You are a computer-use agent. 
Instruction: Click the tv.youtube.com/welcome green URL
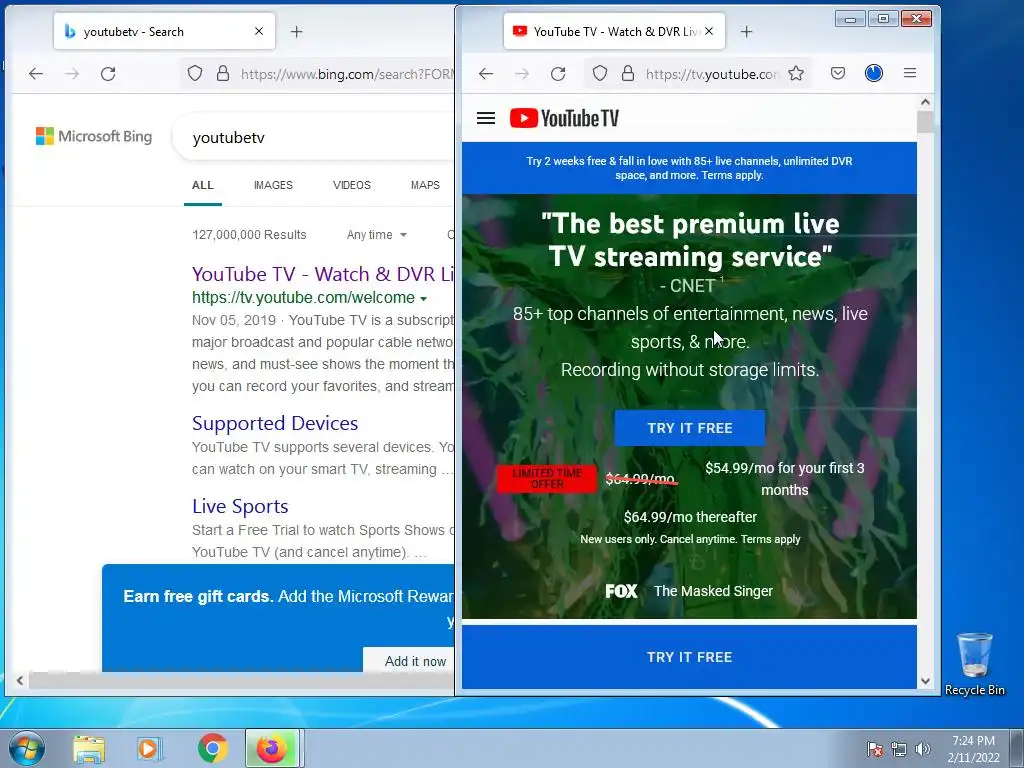[304, 297]
